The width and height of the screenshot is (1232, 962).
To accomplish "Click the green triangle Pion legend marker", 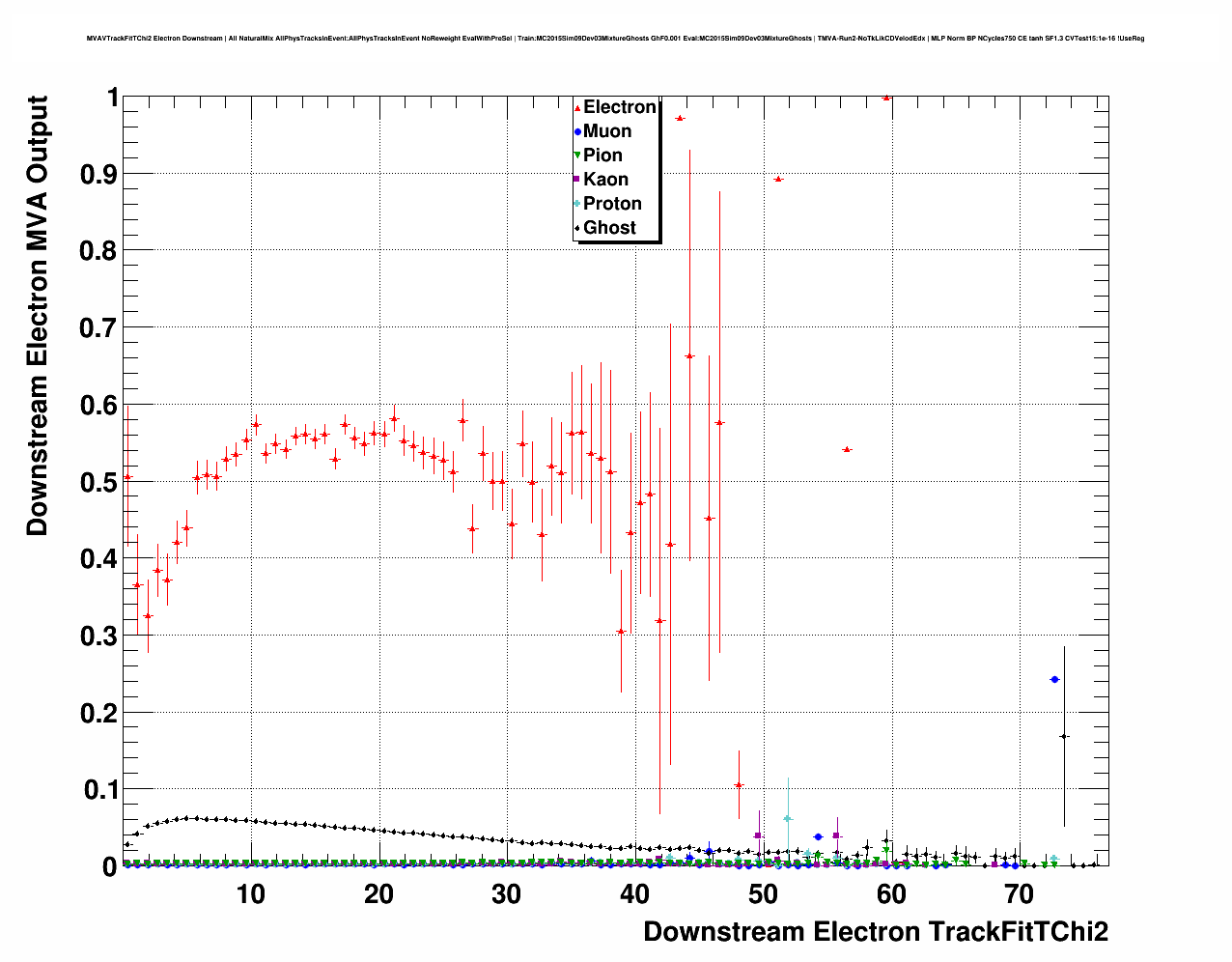I will click(577, 156).
